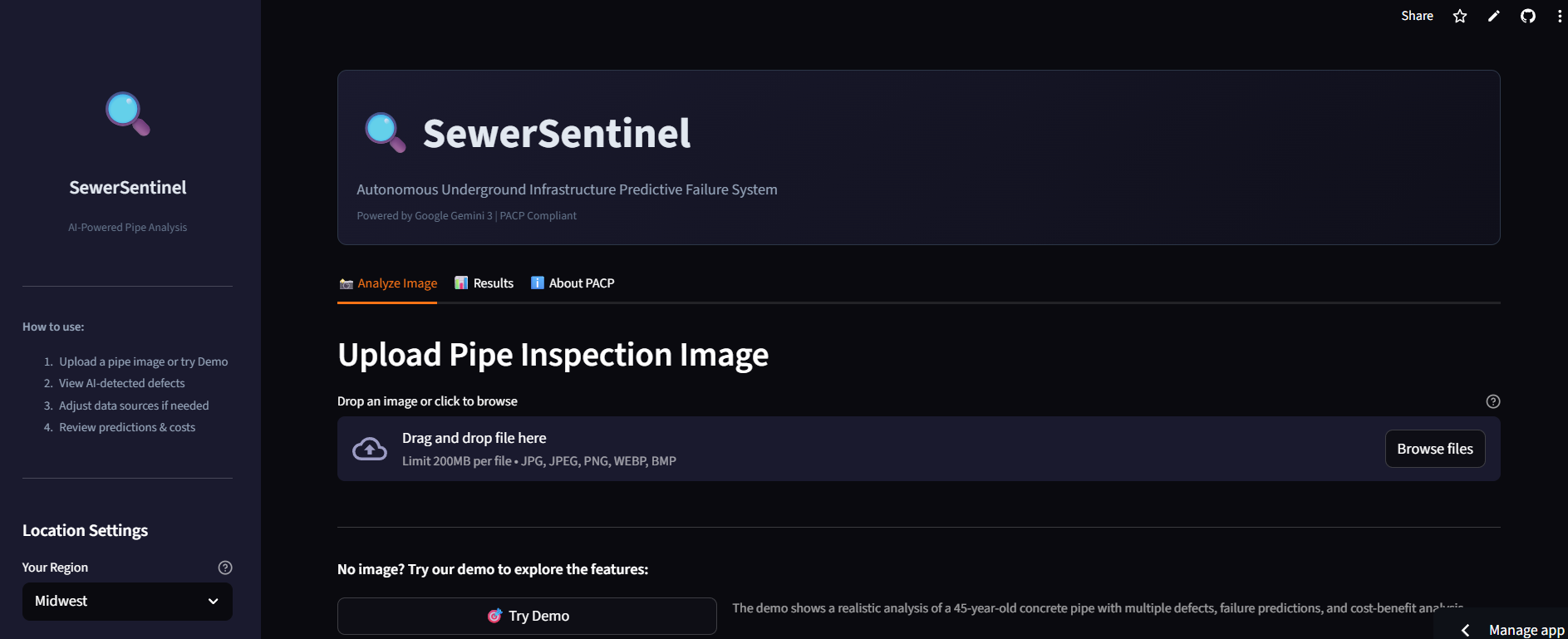Click the header magnifying glass logo
1568x639 pixels.
point(386,133)
